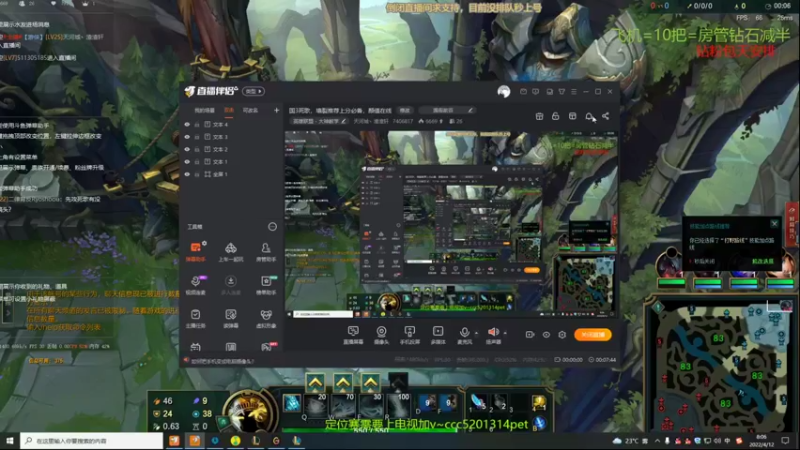This screenshot has width=800, height=450.
Task: Click the bell notification icon in header
Action: (589, 116)
